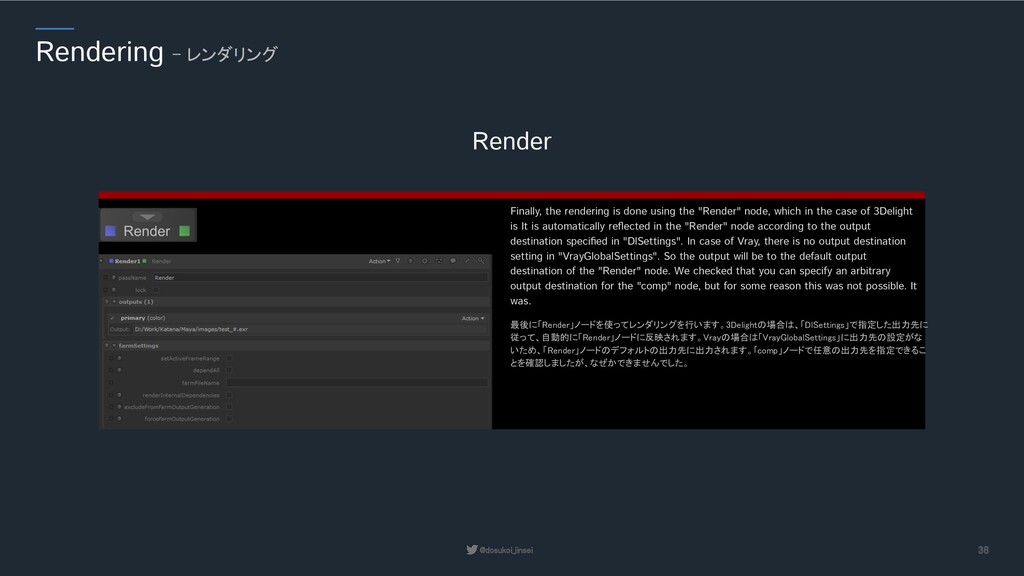
Task: Click the Twitter bird icon in footer
Action: click(472, 550)
